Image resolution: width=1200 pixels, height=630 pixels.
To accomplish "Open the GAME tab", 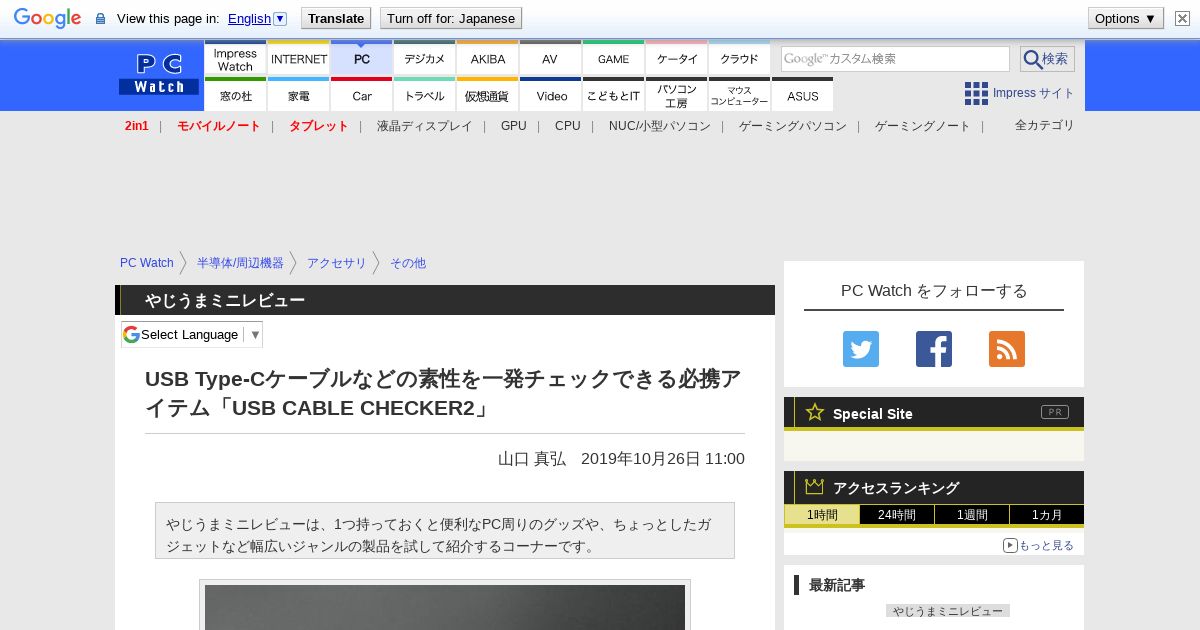I will pyautogui.click(x=613, y=59).
